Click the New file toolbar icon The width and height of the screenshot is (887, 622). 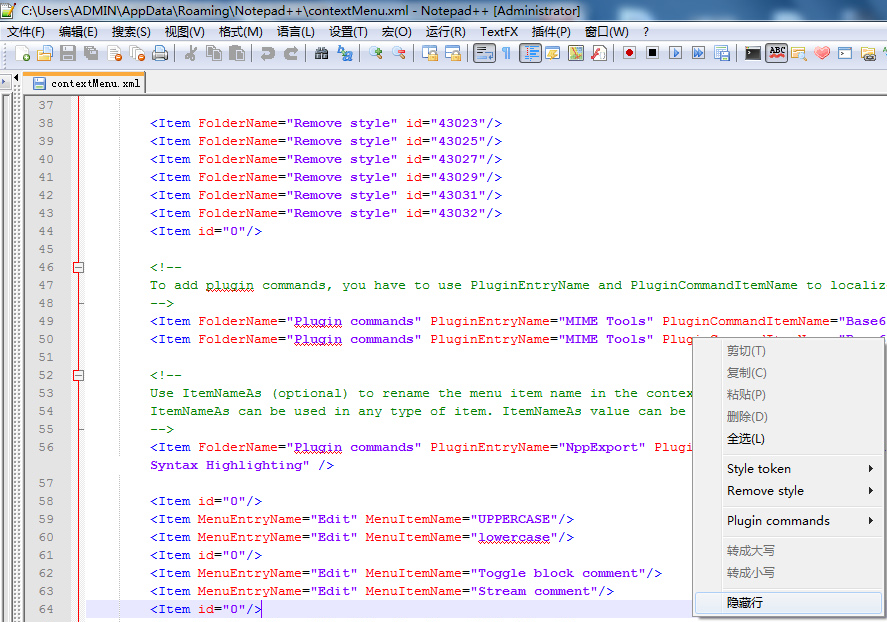pyautogui.click(x=20, y=53)
